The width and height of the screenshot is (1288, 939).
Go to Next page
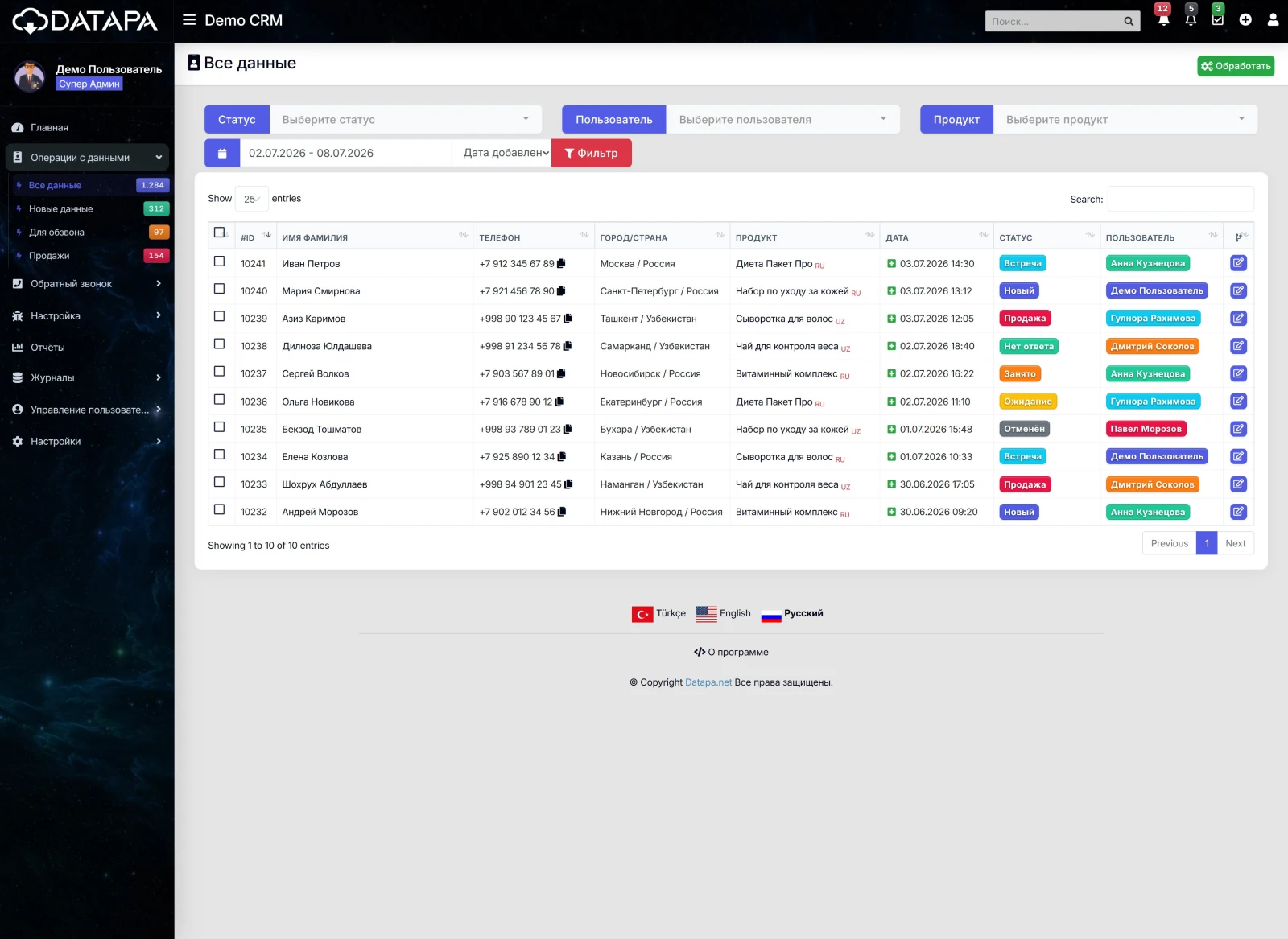[x=1235, y=543]
